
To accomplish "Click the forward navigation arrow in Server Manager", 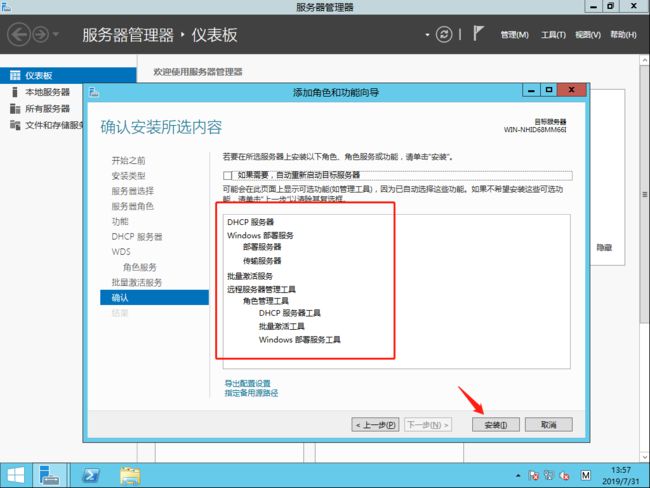I will [x=41, y=34].
